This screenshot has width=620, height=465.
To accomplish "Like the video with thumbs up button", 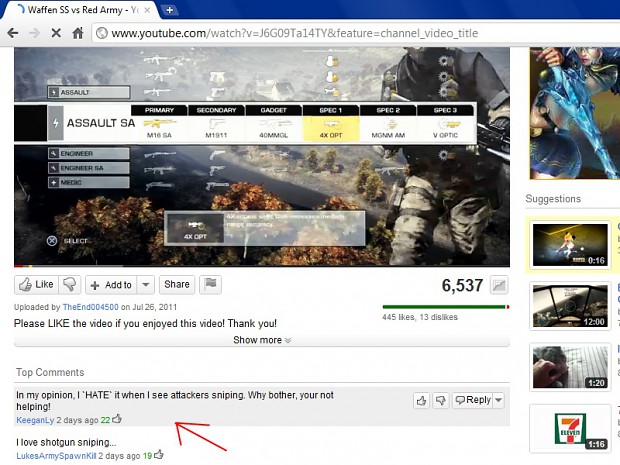I will point(36,285).
